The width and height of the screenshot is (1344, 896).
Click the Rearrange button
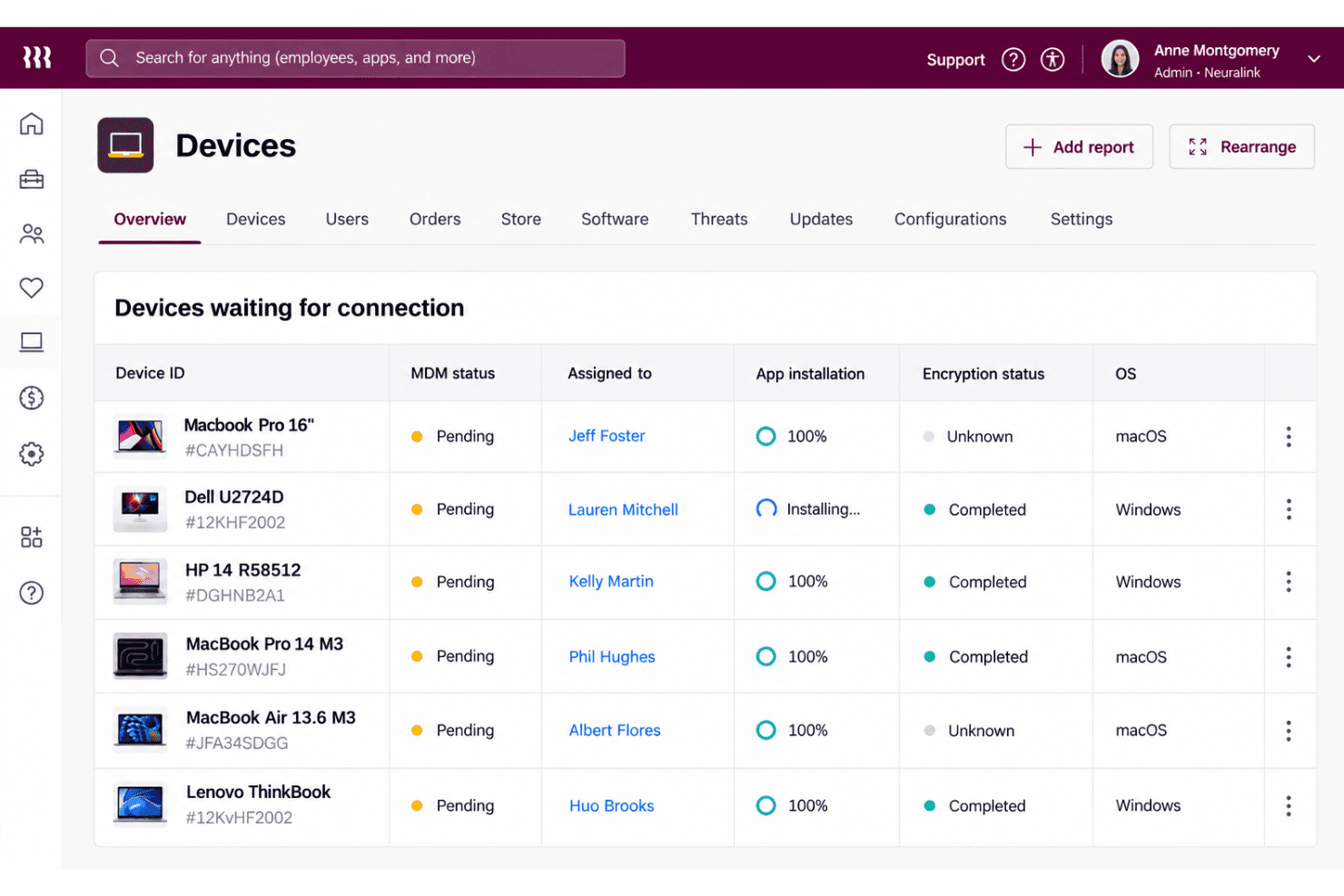pos(1241,147)
